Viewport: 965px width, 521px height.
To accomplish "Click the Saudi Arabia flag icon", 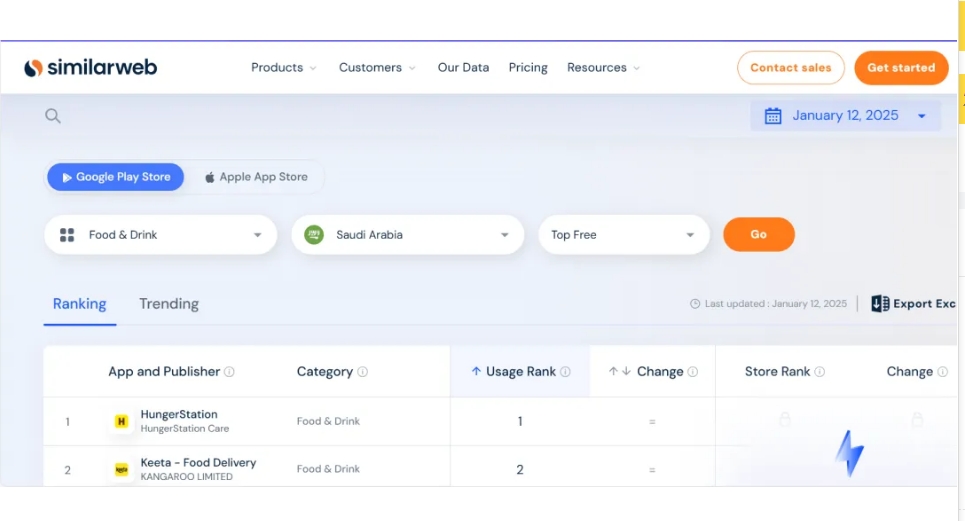I will (314, 234).
